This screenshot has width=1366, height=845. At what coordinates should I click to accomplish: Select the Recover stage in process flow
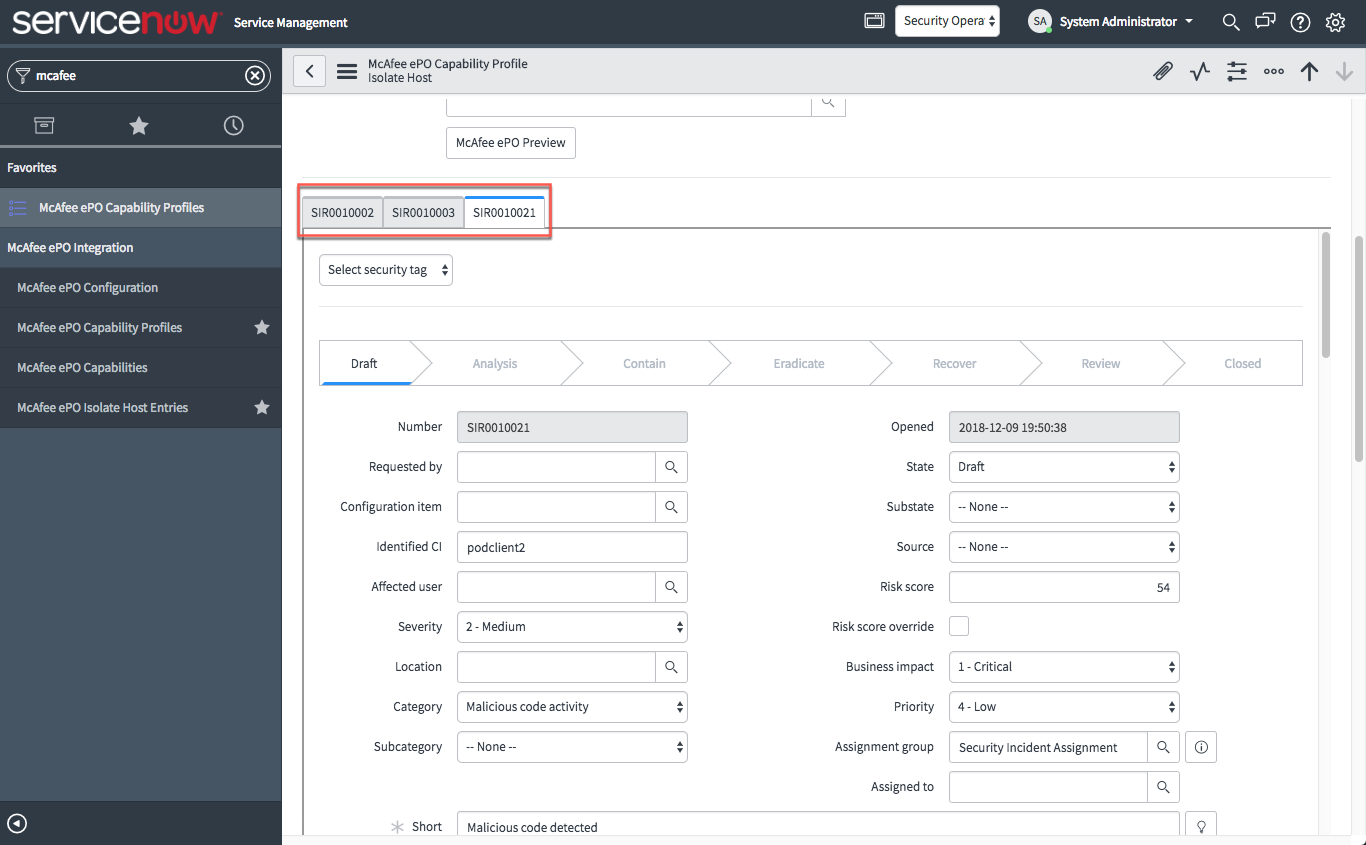(x=954, y=364)
